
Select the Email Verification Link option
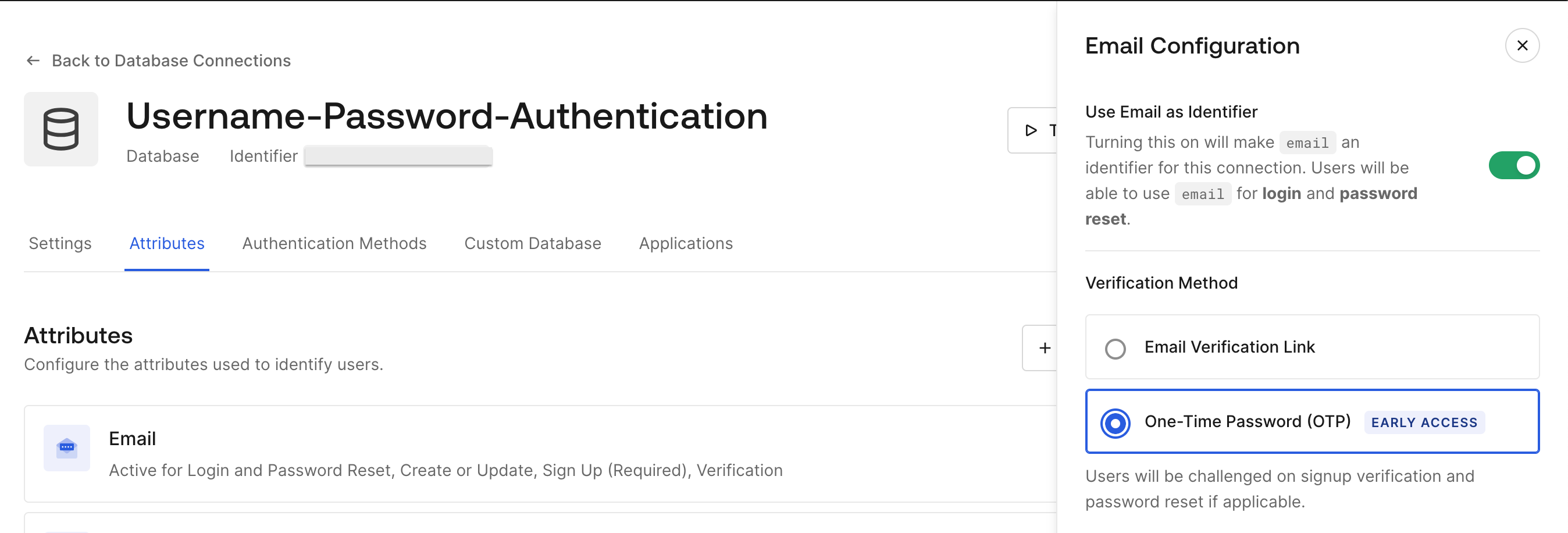pyautogui.click(x=1115, y=349)
